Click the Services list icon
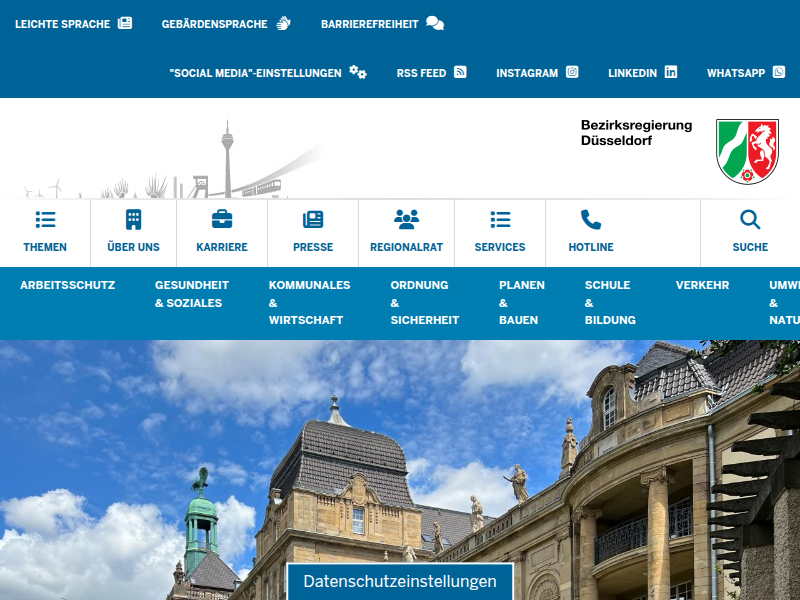The image size is (800, 600). [x=500, y=220]
